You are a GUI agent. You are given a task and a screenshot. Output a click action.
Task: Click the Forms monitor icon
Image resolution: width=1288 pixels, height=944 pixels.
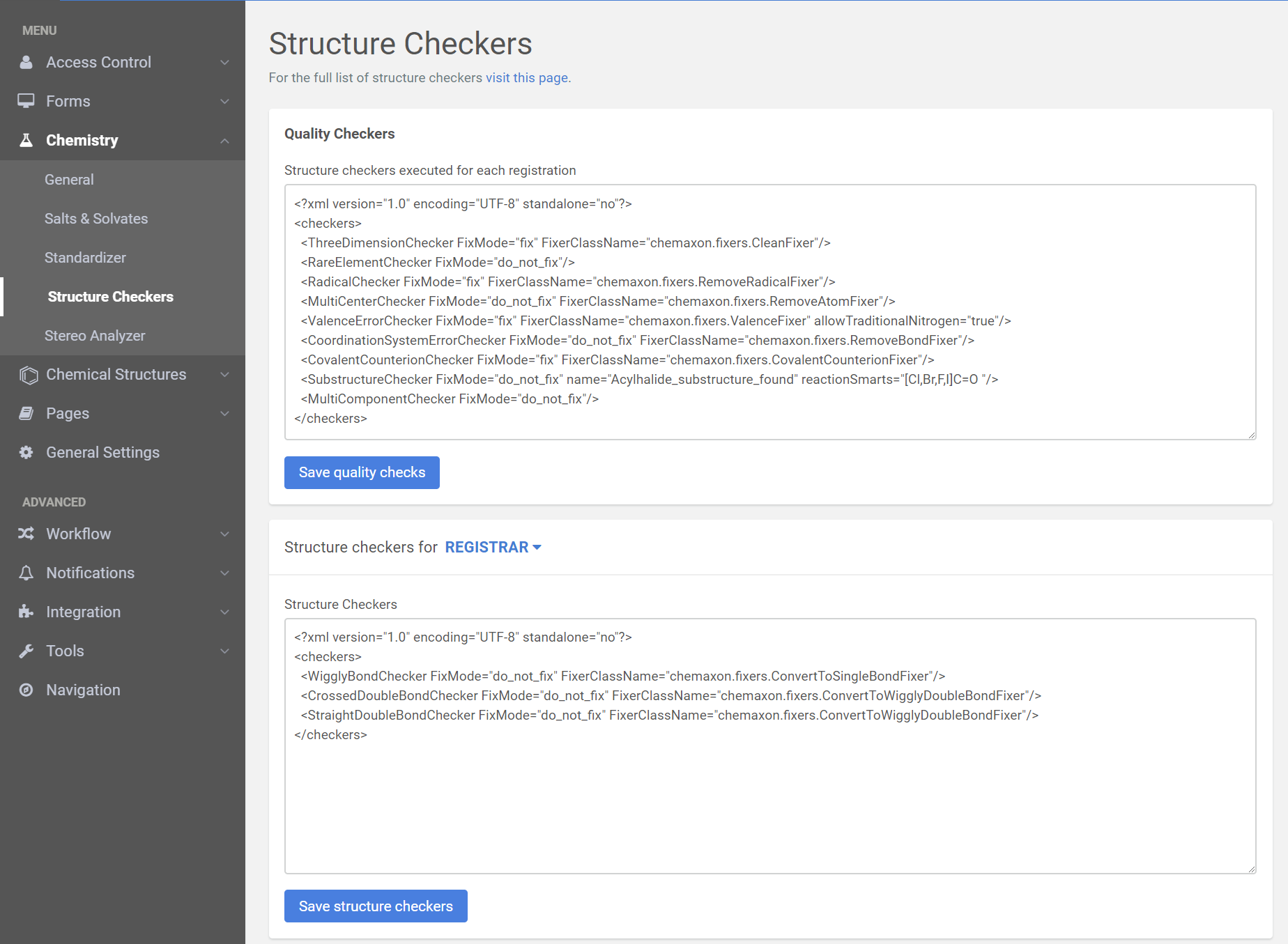[26, 101]
